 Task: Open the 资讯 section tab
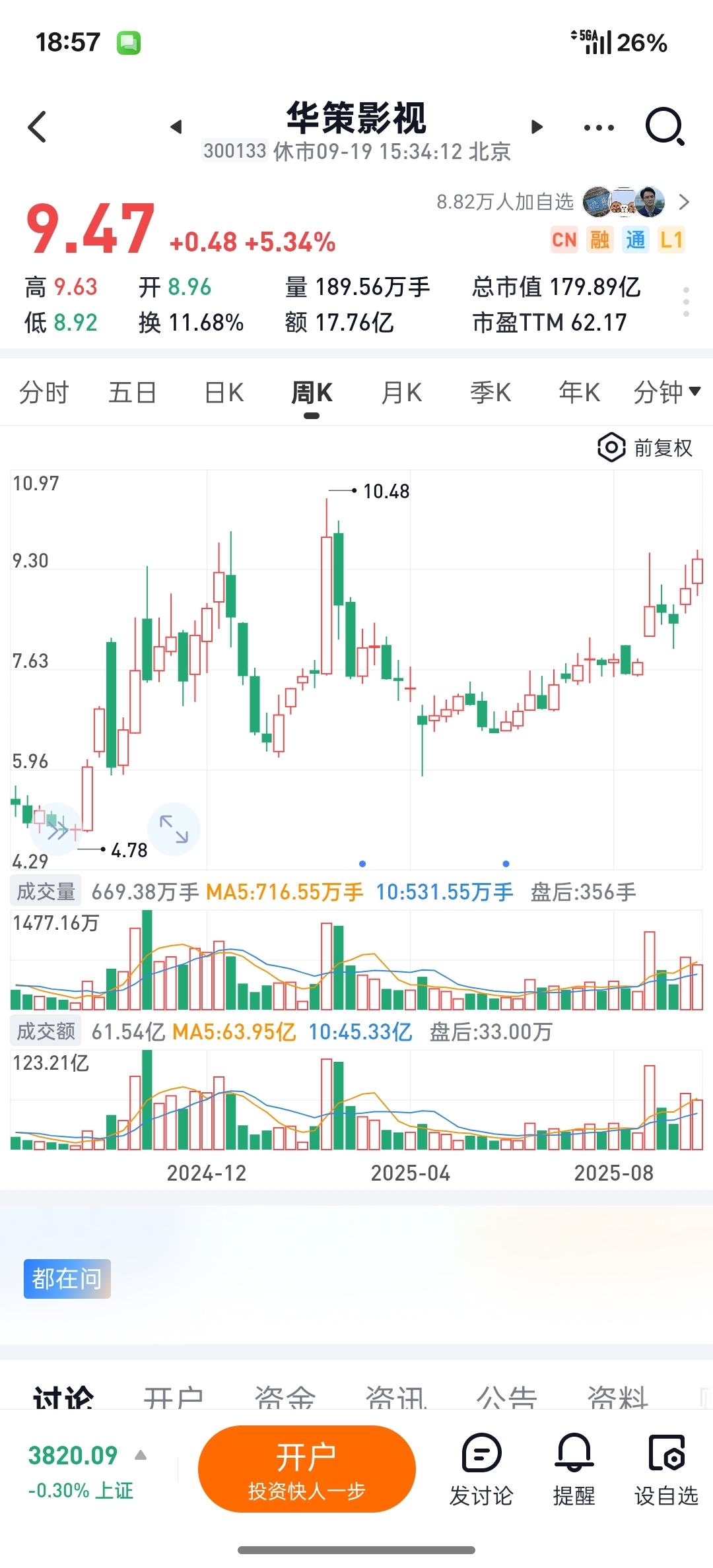(x=396, y=1397)
